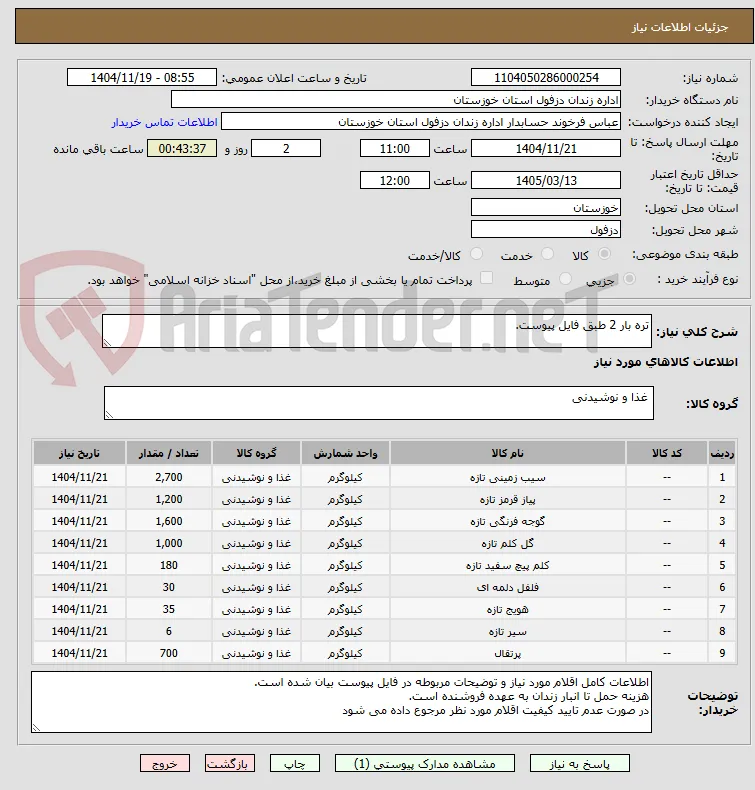This screenshot has height=790, width=755.
Task: Click the price validity date 1405/03/13 field
Action: coord(545,180)
